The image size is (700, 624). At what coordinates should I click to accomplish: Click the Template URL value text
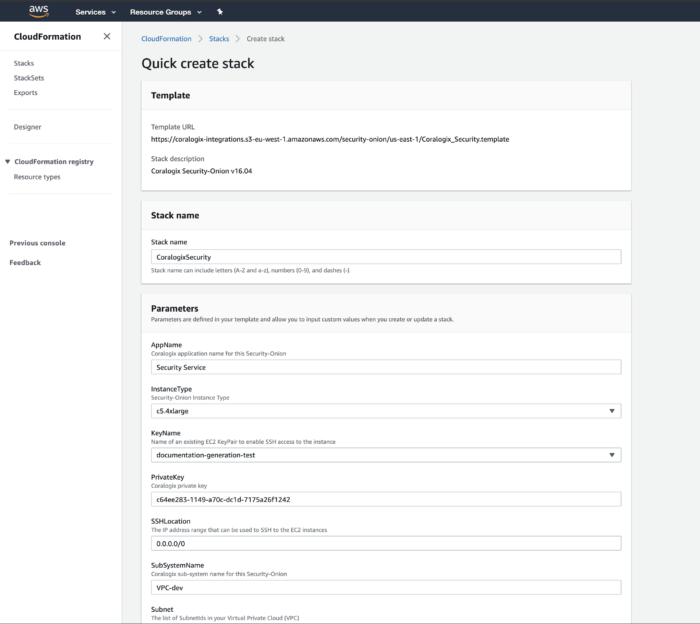330,139
